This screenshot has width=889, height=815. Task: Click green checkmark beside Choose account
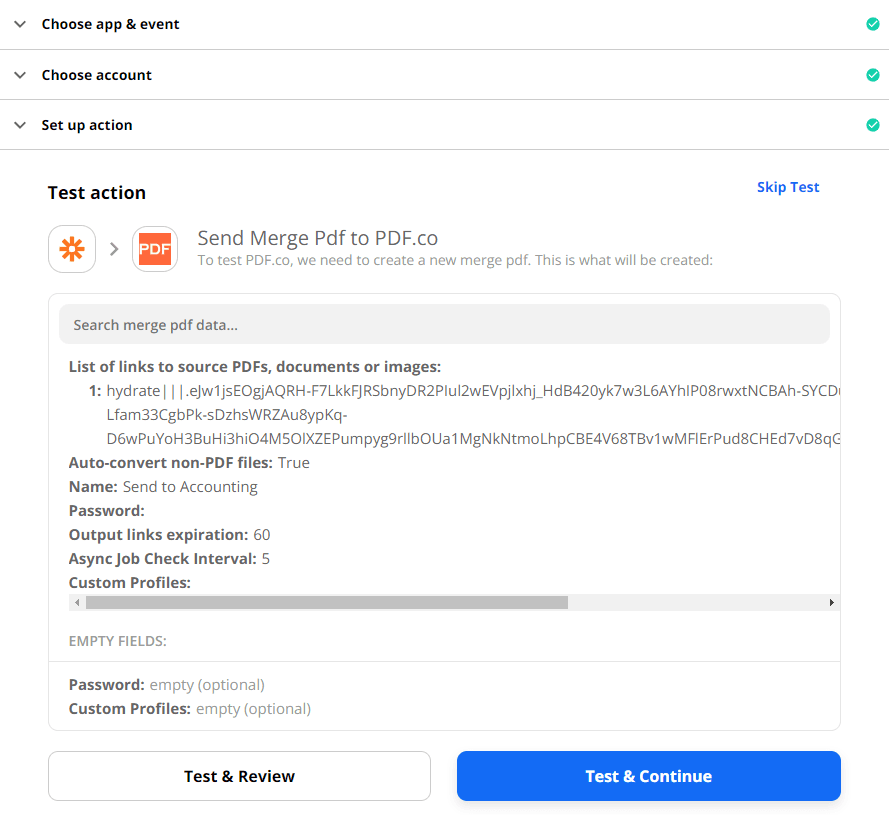coord(873,75)
